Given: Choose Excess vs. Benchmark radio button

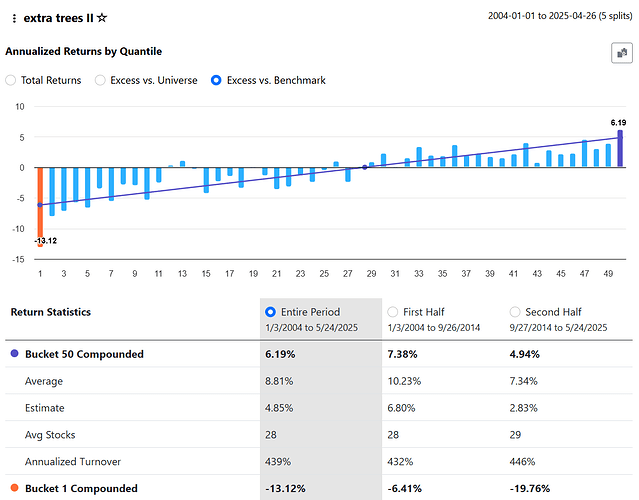Looking at the screenshot, I should [x=217, y=80].
